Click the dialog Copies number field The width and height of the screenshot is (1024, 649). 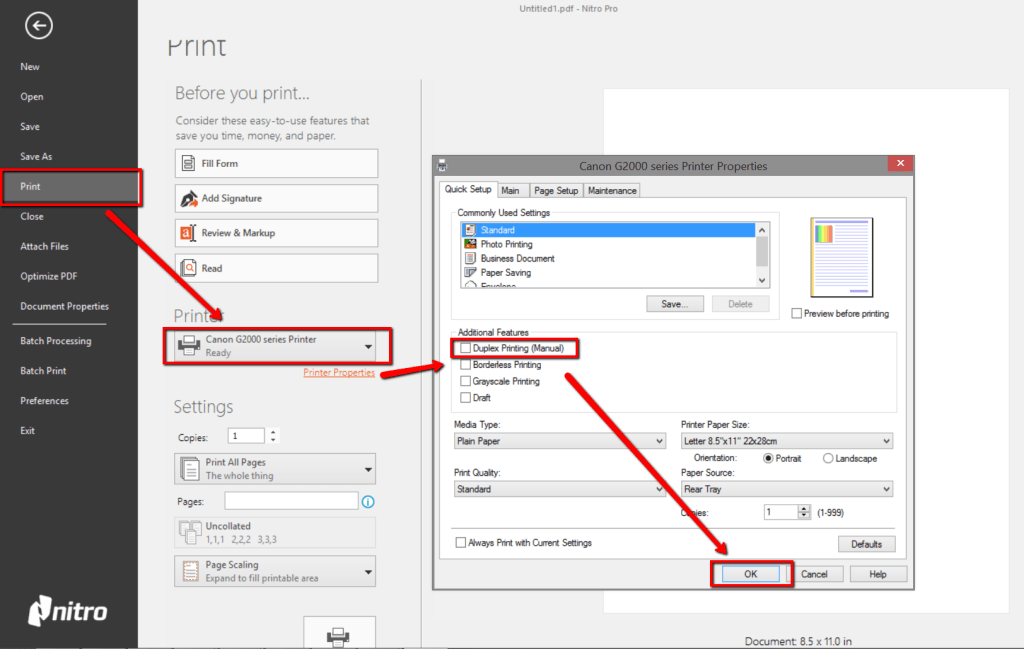(x=781, y=512)
